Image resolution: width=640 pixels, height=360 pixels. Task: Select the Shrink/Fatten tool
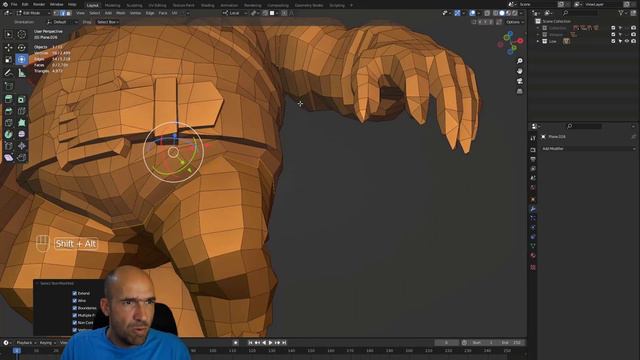tap(22, 146)
